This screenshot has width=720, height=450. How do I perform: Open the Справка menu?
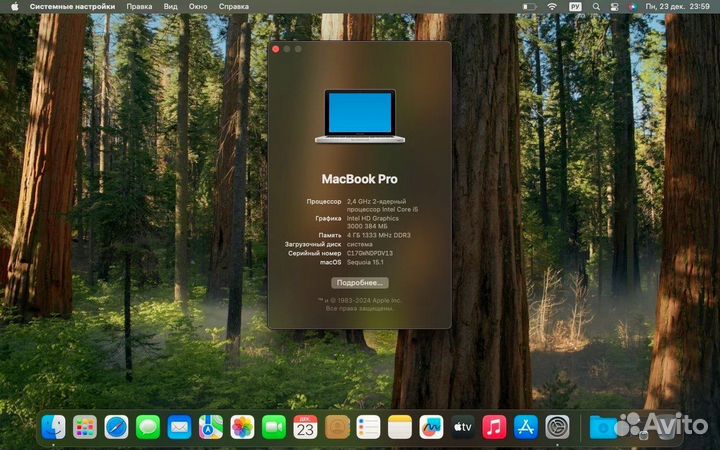pyautogui.click(x=234, y=6)
